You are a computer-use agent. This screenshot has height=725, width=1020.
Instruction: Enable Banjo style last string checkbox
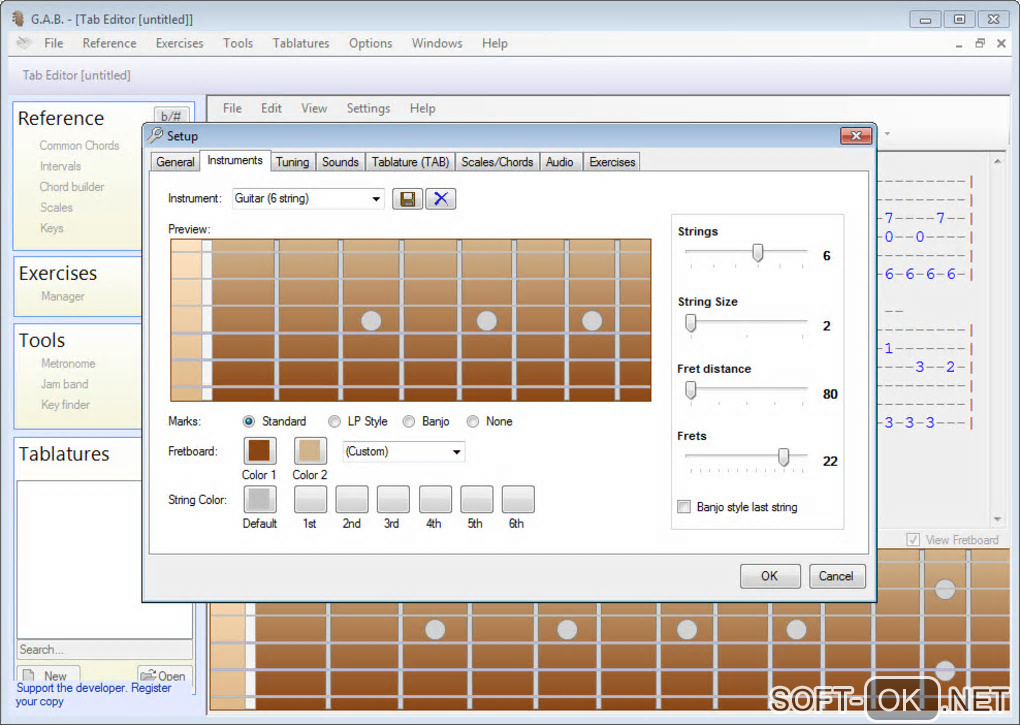[684, 507]
